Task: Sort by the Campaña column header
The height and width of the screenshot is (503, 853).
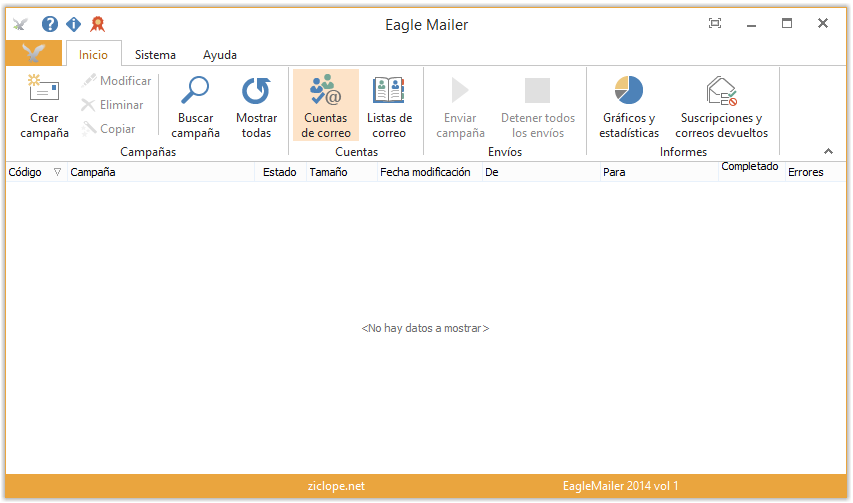Action: pyautogui.click(x=160, y=172)
